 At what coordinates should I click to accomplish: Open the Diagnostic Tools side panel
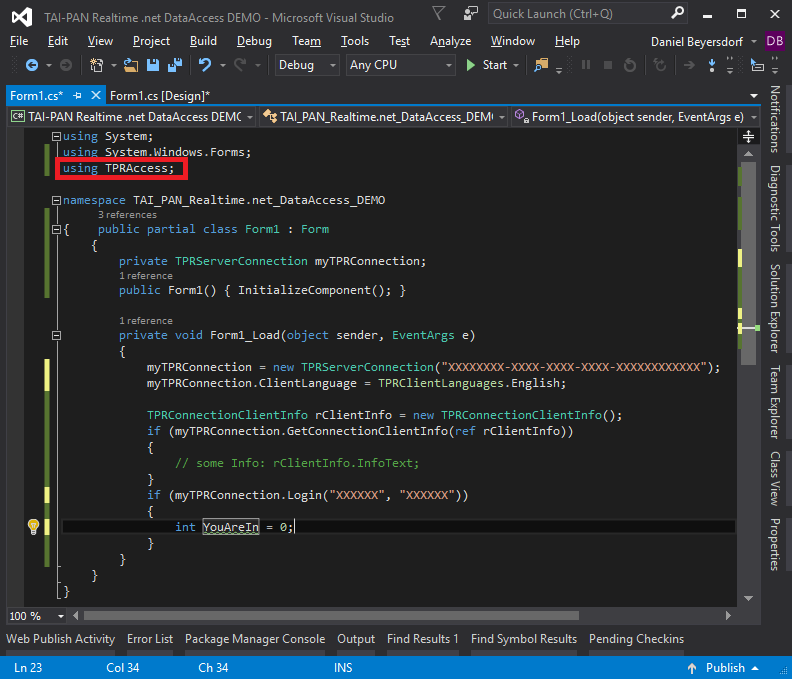coord(774,208)
